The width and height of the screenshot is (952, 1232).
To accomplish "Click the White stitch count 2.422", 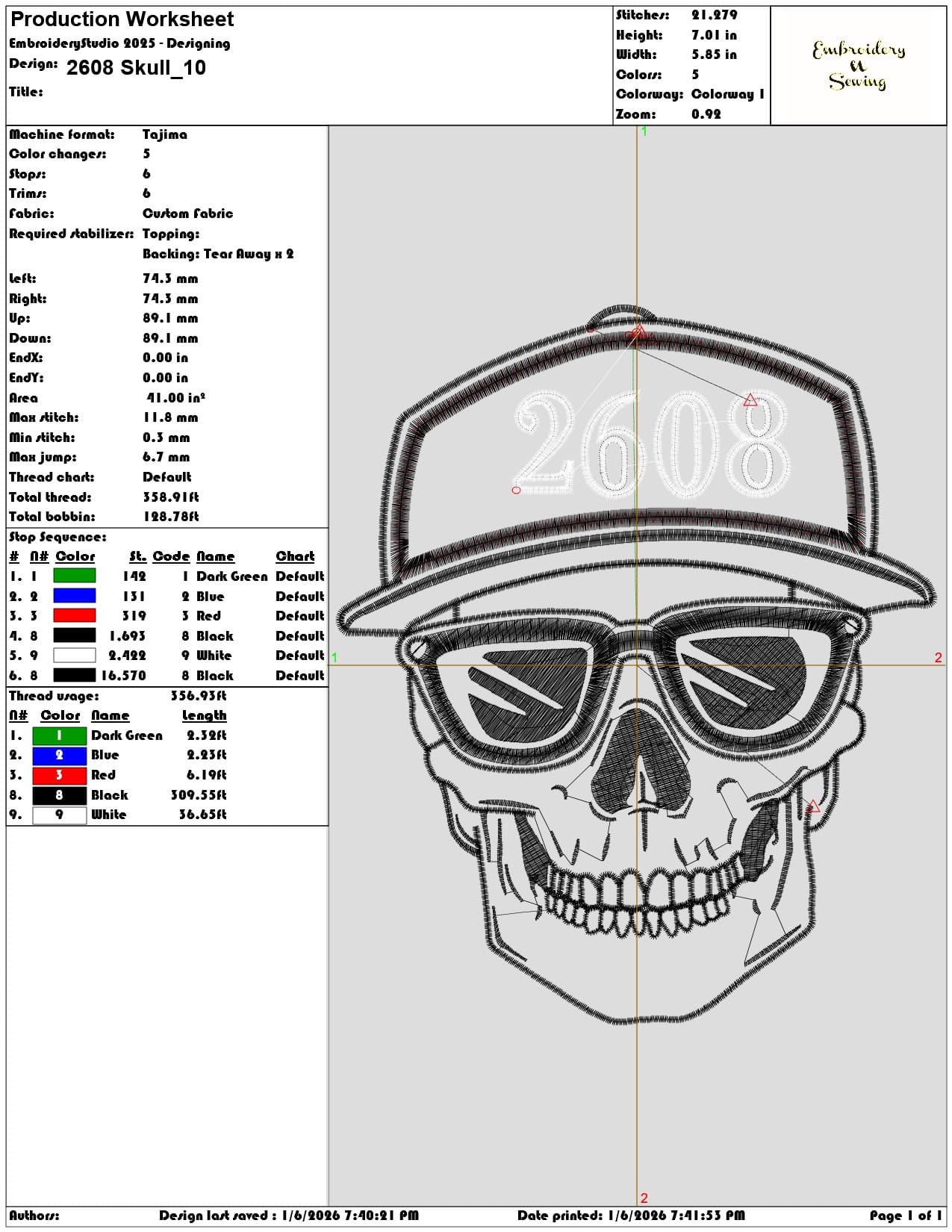I will [x=127, y=656].
